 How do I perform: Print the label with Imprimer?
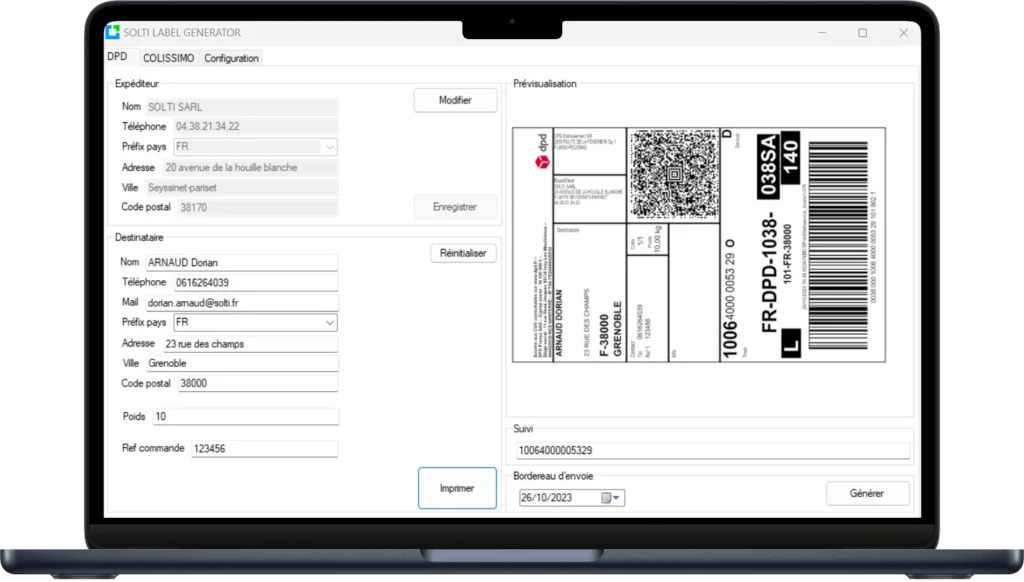point(457,488)
